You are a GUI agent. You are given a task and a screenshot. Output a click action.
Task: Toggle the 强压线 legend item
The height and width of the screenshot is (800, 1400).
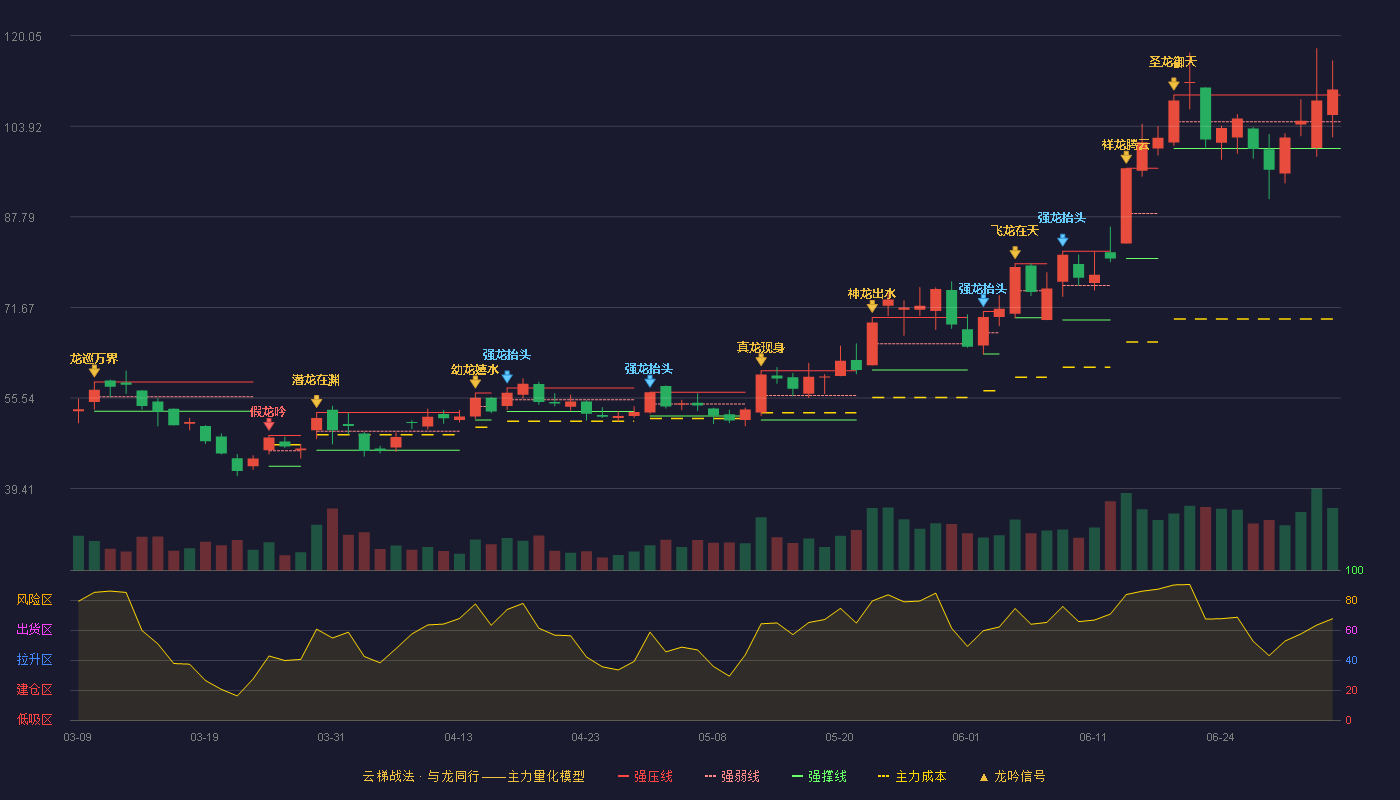tap(645, 776)
